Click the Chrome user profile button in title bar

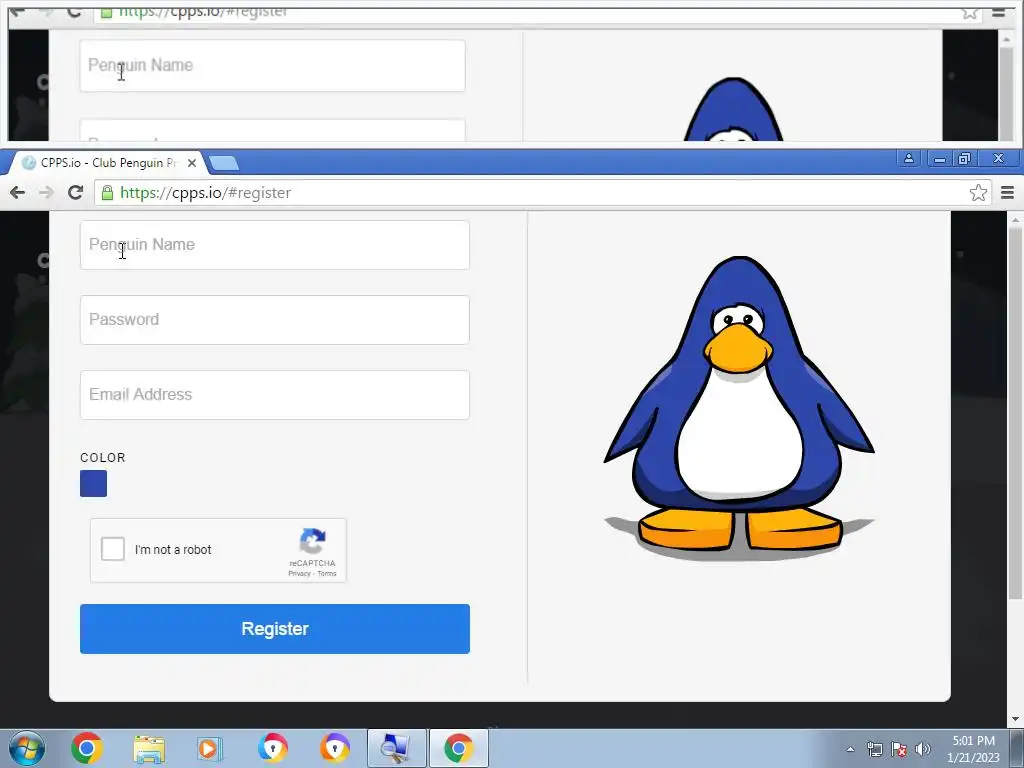[908, 158]
